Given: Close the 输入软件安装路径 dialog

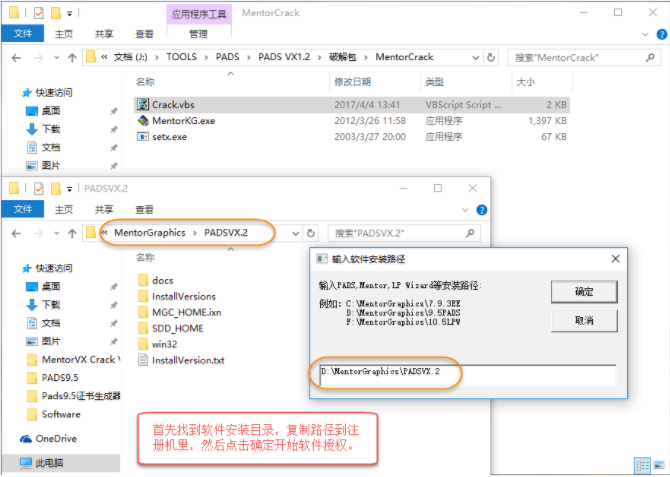Looking at the screenshot, I should (x=615, y=259).
